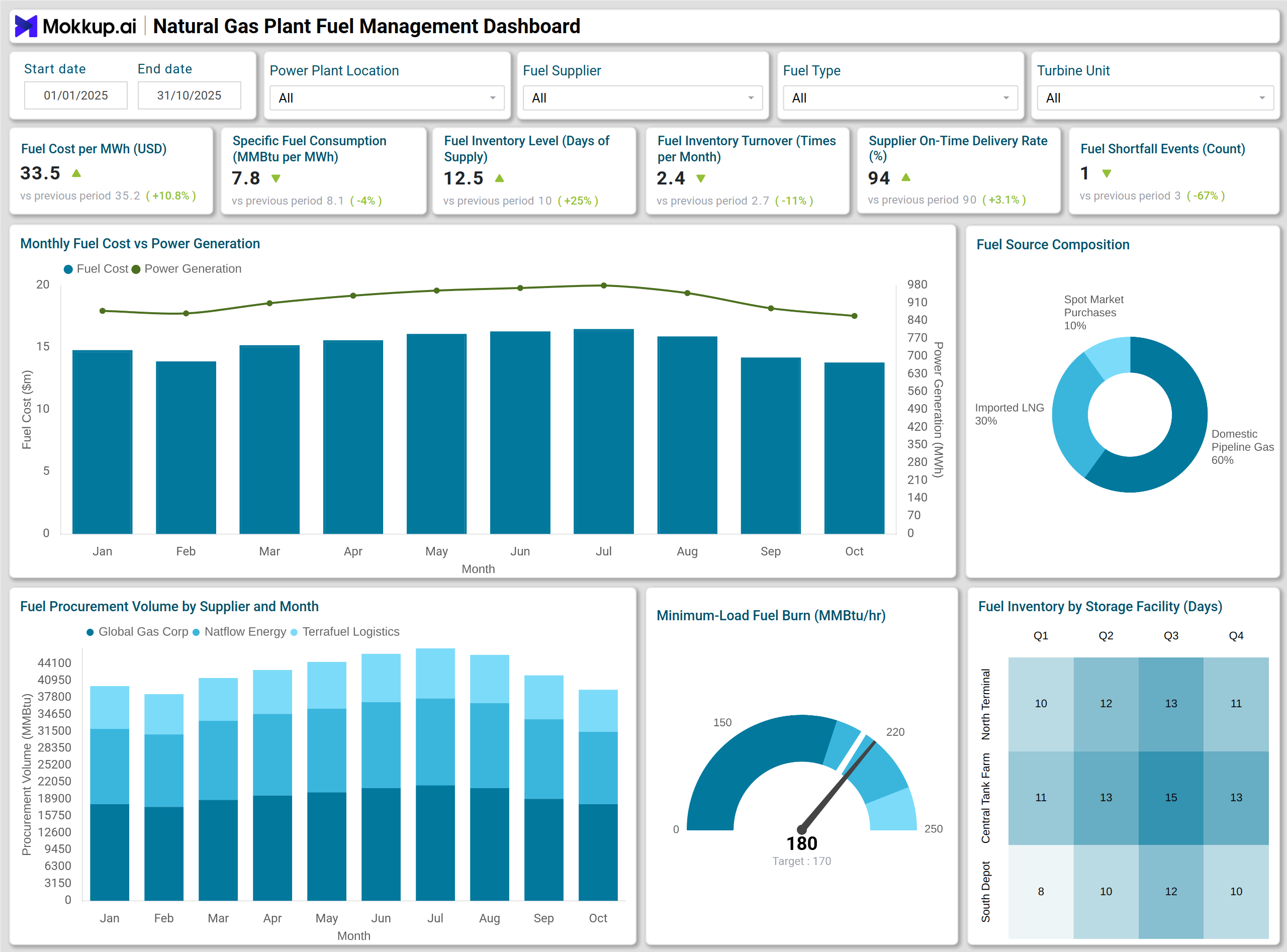Viewport: 1287px width, 952px height.
Task: Click the Jan point on Power Generation line
Action: (103, 311)
